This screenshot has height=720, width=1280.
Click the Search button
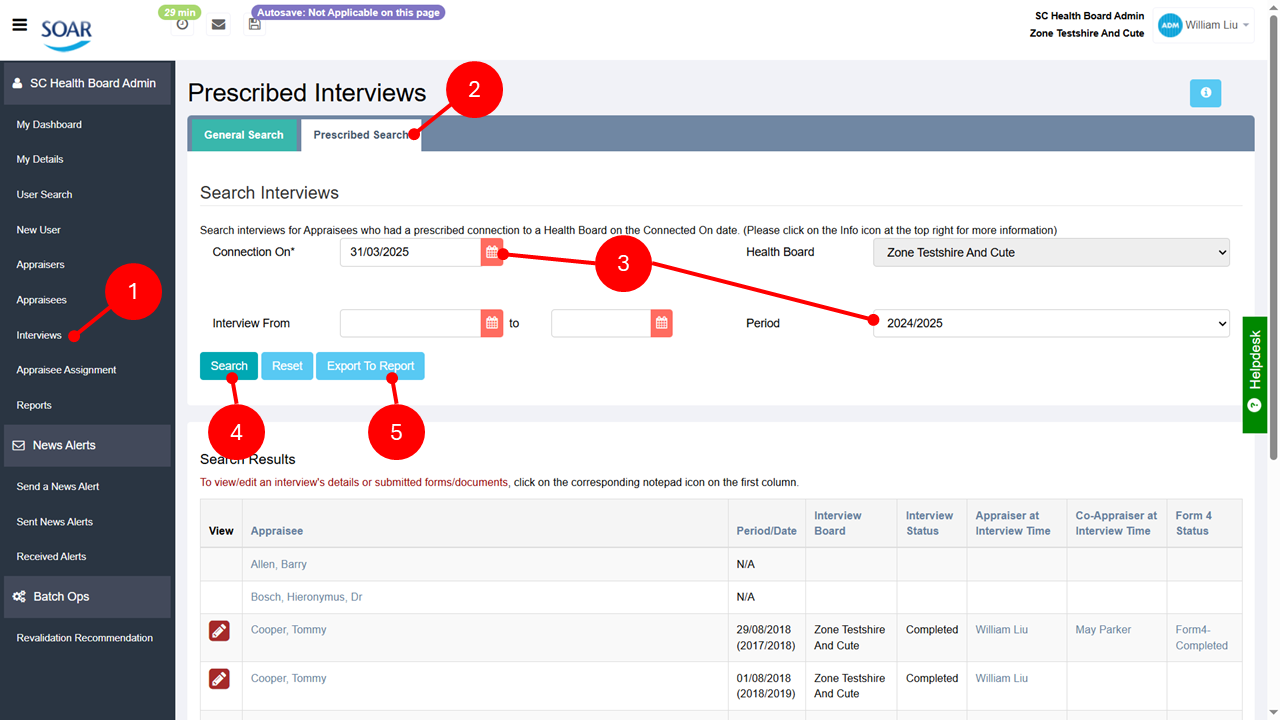click(x=229, y=366)
